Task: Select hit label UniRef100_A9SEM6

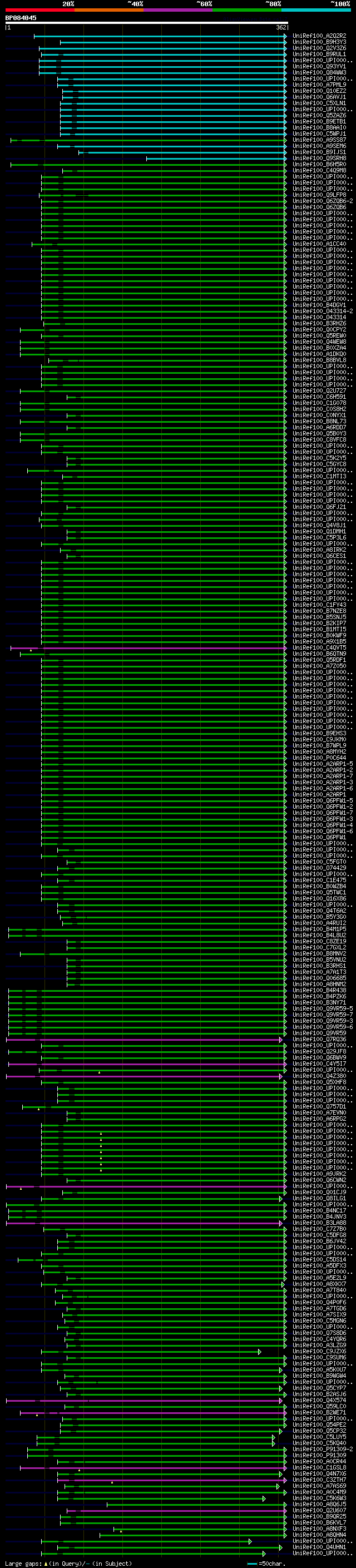Action: point(319,146)
